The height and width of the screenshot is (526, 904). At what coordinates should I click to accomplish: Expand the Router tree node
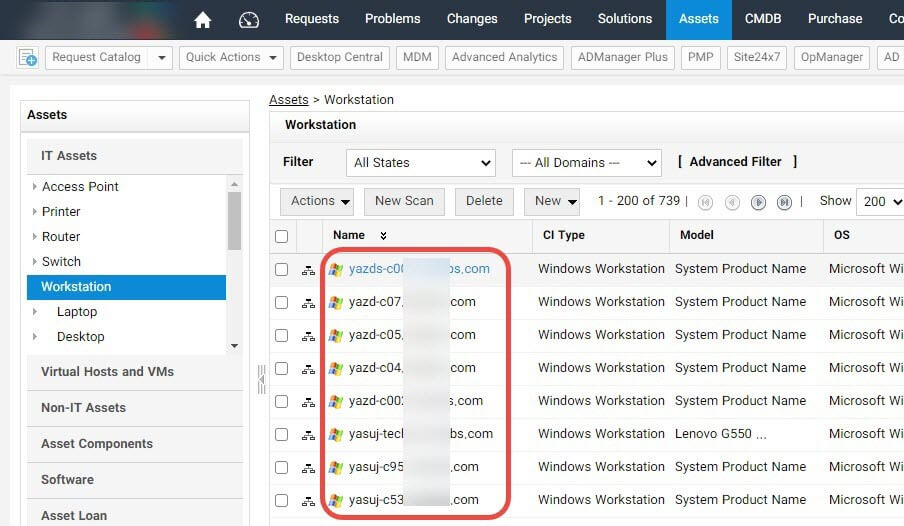click(35, 236)
